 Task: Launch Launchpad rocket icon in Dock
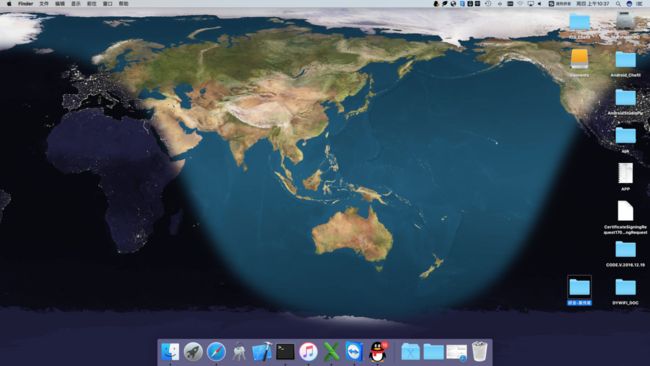[193, 351]
